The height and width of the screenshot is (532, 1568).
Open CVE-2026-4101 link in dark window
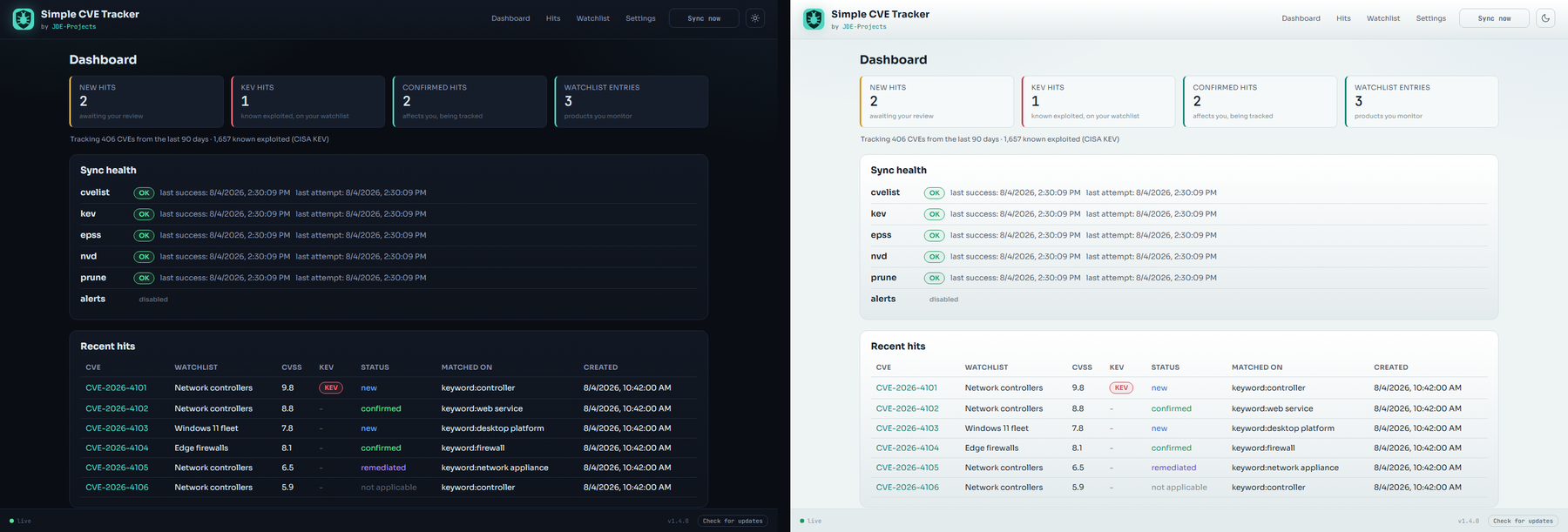pos(116,388)
